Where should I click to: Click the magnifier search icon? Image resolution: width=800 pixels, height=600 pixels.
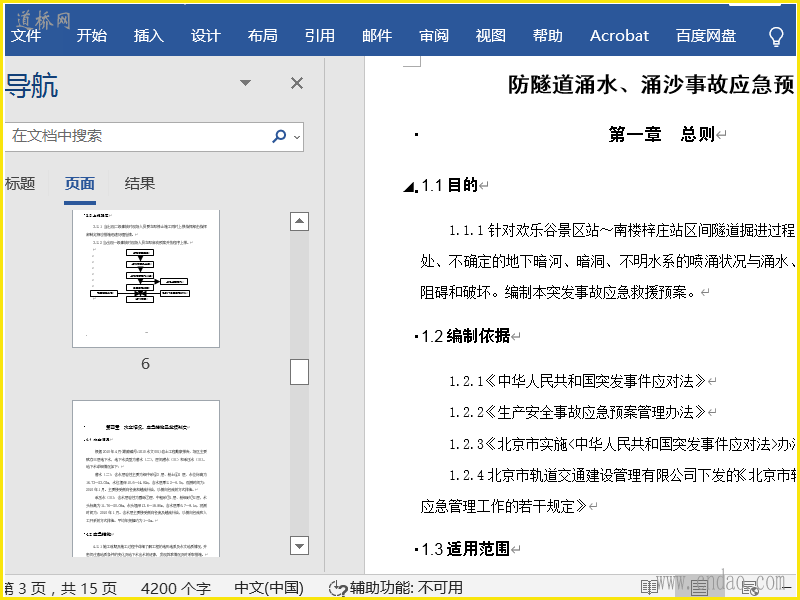279,136
